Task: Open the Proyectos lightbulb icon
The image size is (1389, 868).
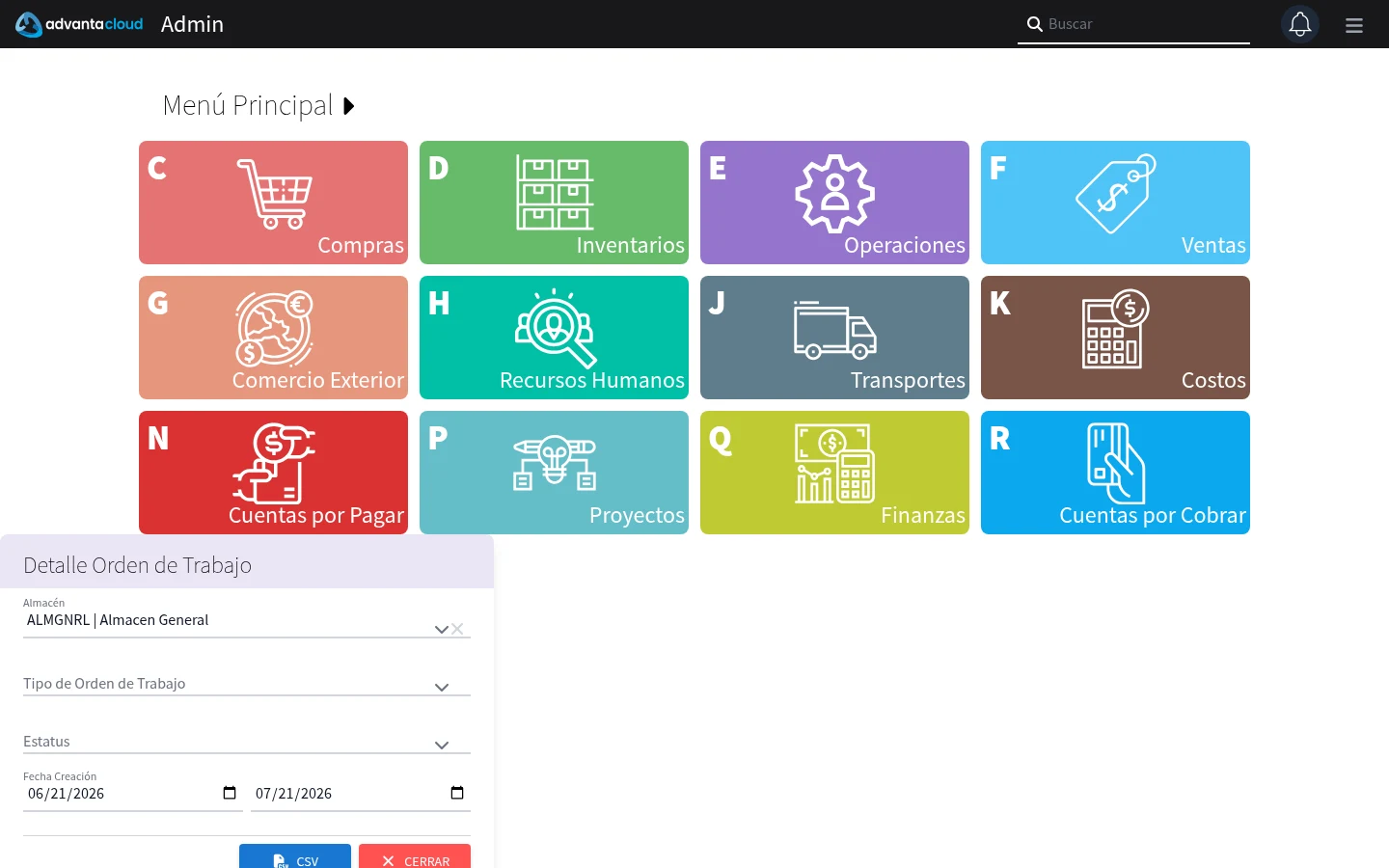Action: 555,463
